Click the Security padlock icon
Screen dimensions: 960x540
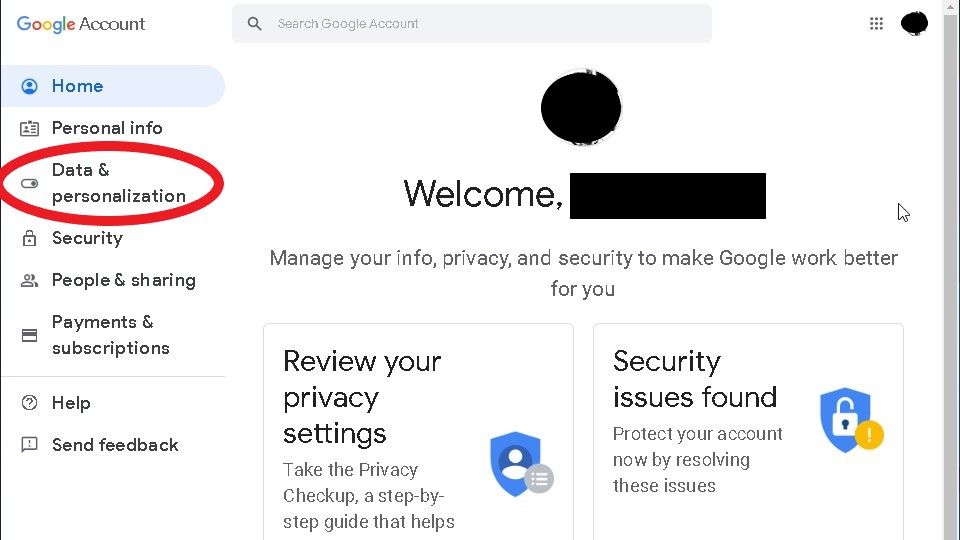(30, 238)
